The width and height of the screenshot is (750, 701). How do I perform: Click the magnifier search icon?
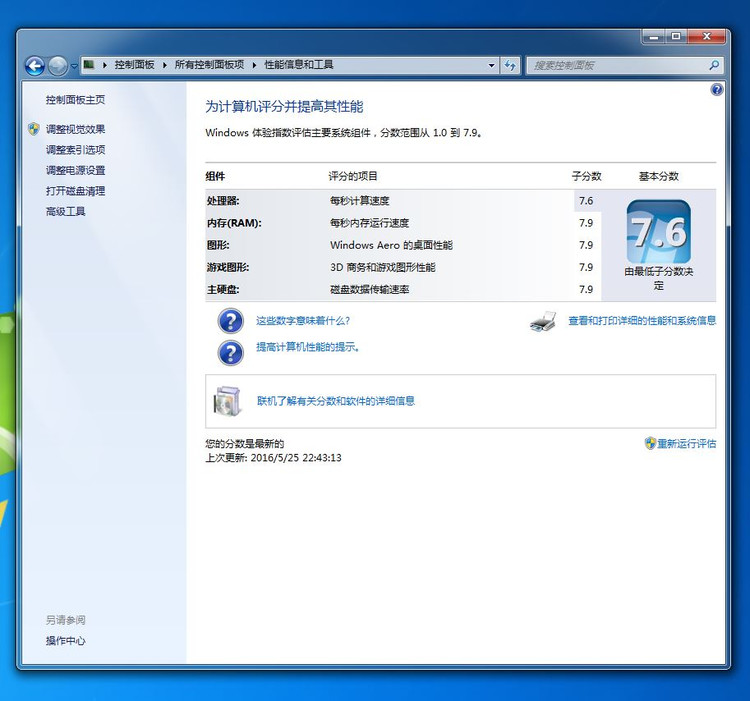[714, 65]
